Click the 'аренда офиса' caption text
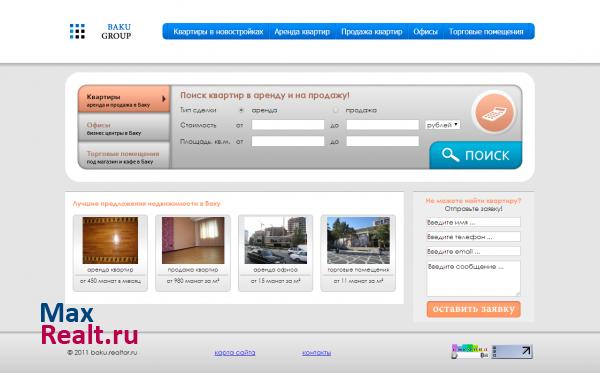Image resolution: width=600 pixels, height=373 pixels. (276, 270)
